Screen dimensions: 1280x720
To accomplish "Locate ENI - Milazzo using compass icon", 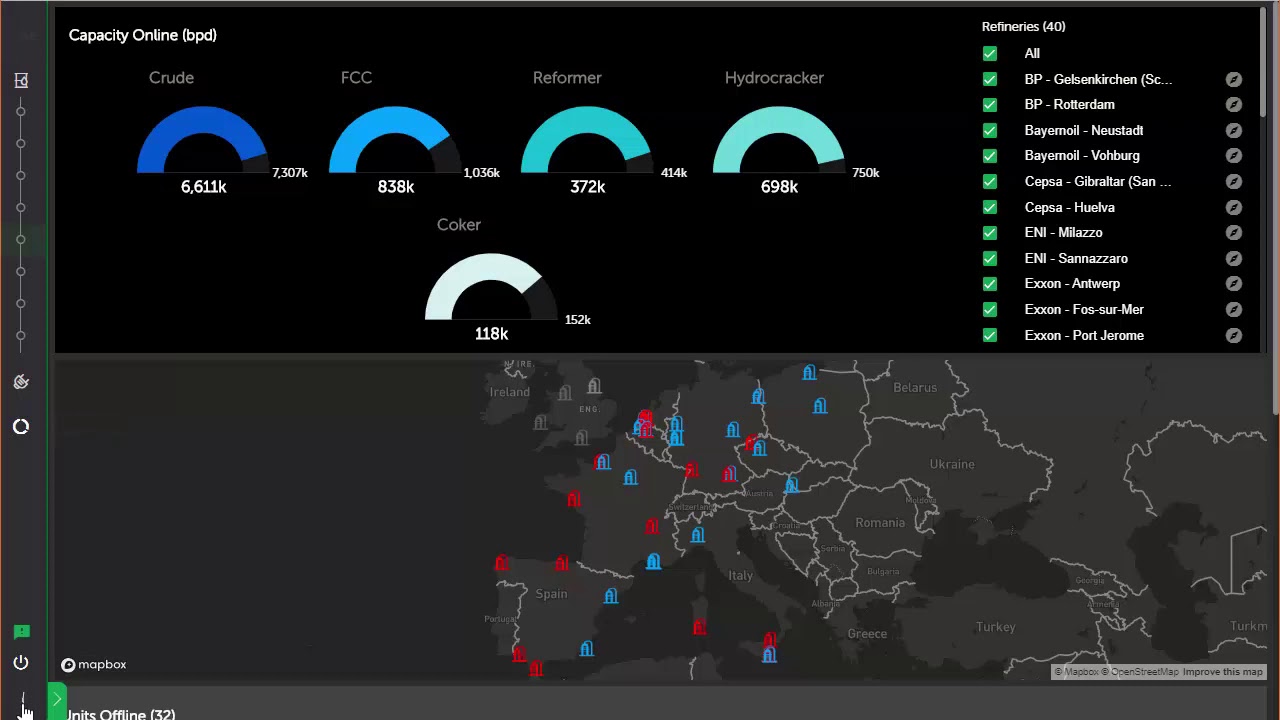I will point(1234,232).
